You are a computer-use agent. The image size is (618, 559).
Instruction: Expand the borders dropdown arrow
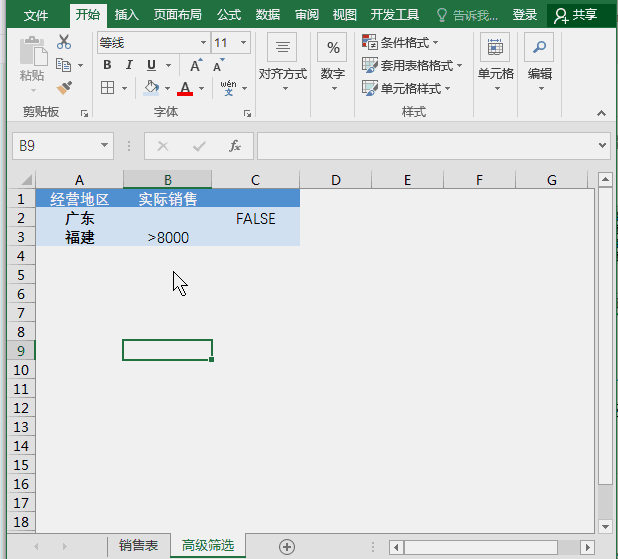[125, 88]
